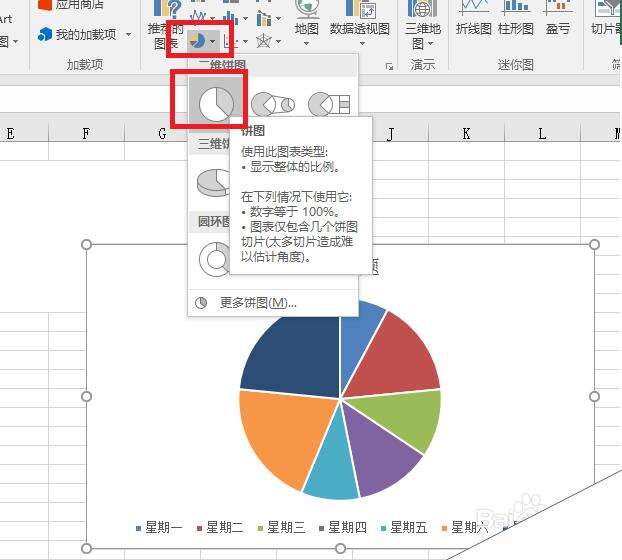Image resolution: width=622 pixels, height=560 pixels.
Task: Select the 星期四 legend entry
Action: (x=343, y=527)
